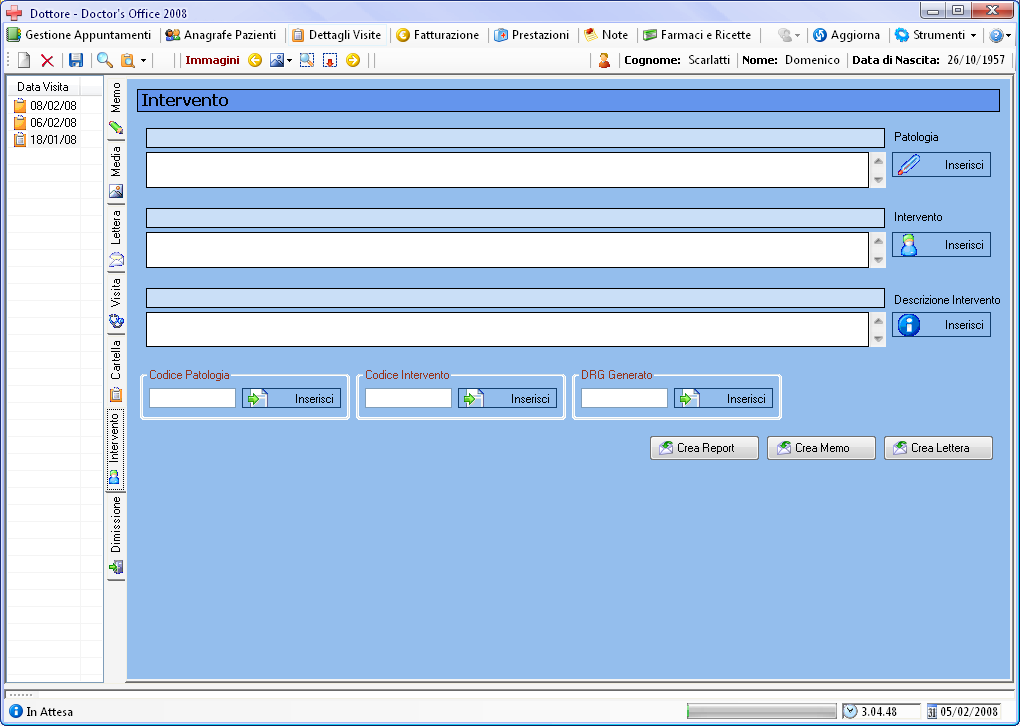Image resolution: width=1020 pixels, height=726 pixels.
Task: Open Prestazioni section
Action: click(x=531, y=35)
